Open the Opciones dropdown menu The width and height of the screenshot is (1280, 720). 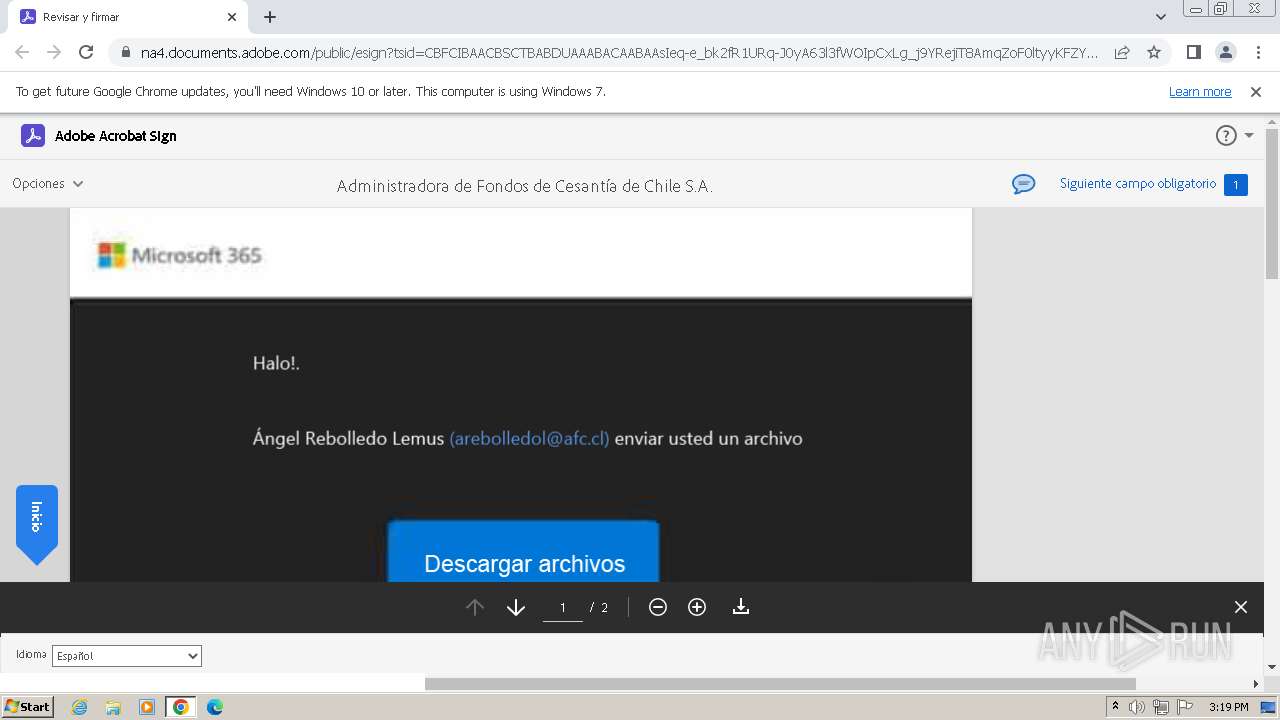pyautogui.click(x=48, y=184)
